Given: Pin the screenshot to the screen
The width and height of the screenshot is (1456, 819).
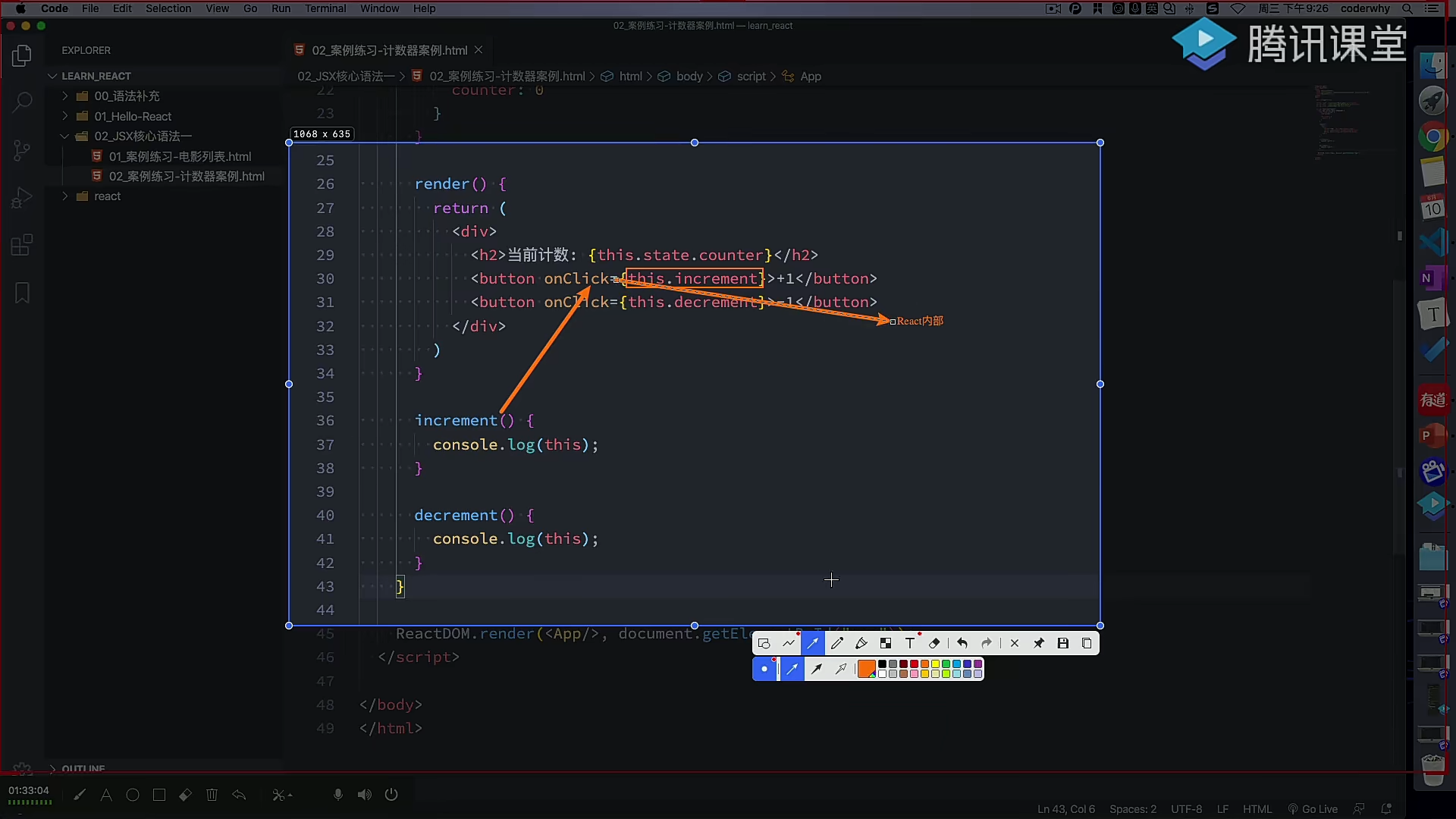Looking at the screenshot, I should pos(1039,643).
